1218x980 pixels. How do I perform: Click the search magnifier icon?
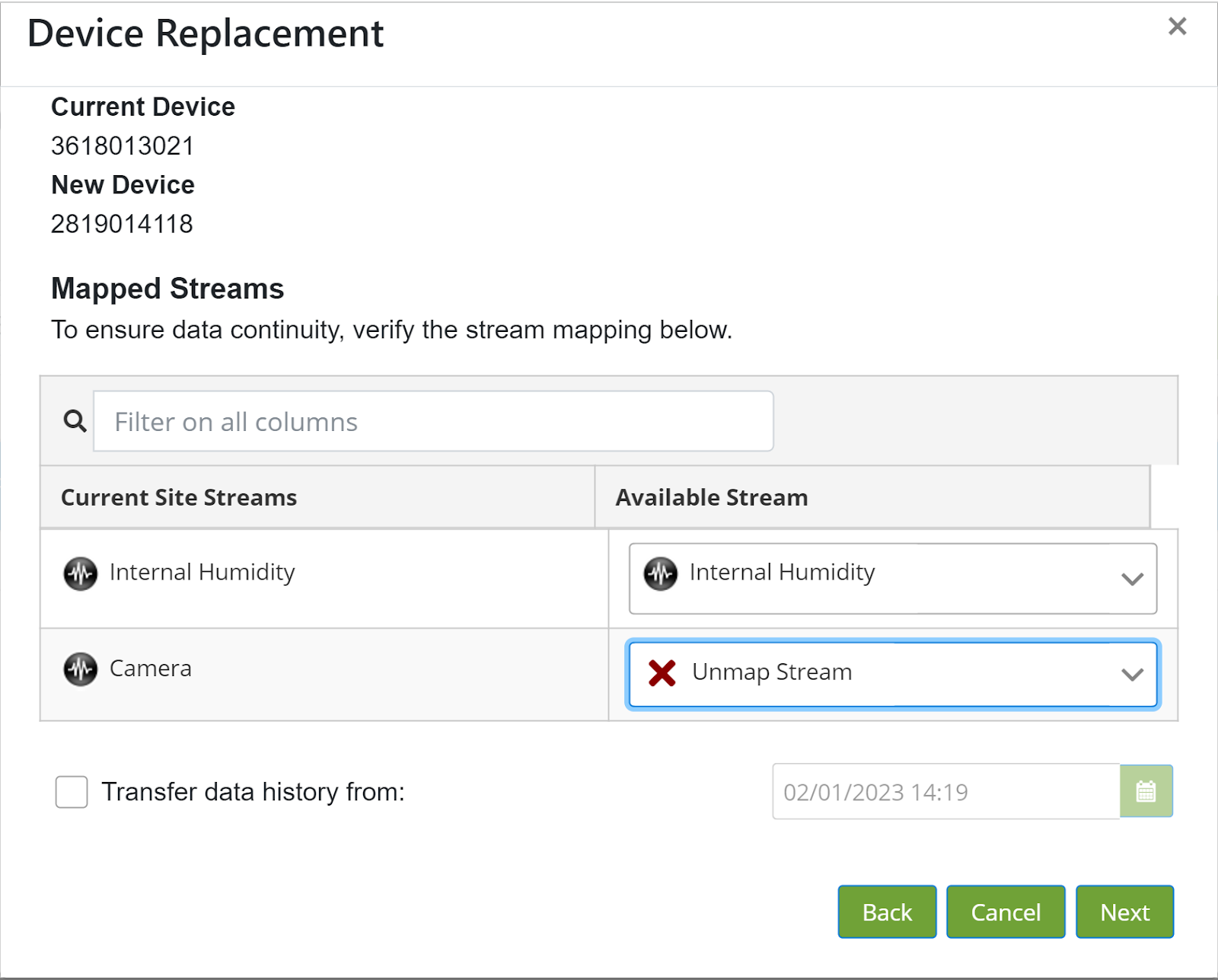[75, 421]
